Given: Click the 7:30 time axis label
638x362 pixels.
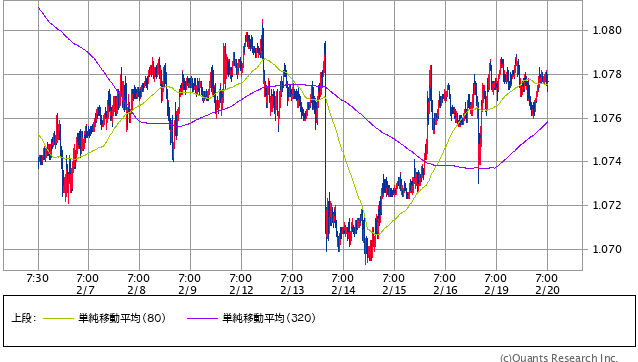Looking at the screenshot, I should 37,279.
